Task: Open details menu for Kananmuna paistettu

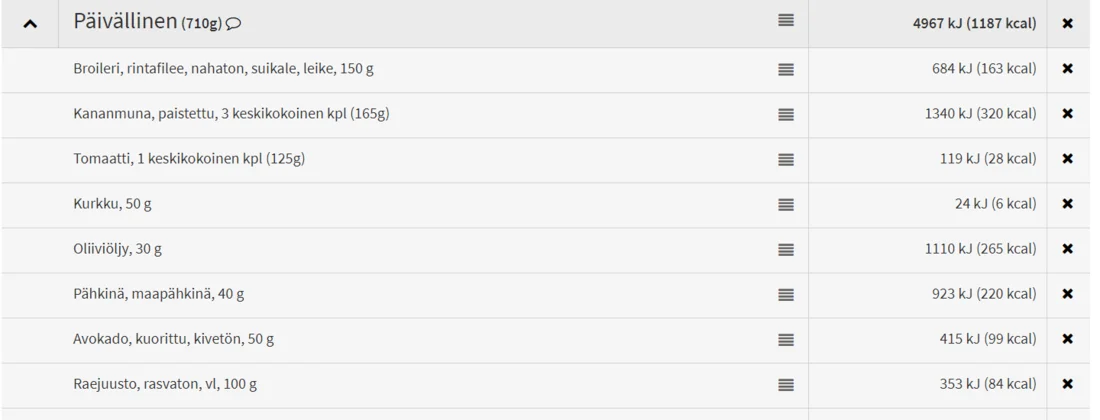Action: click(x=786, y=114)
